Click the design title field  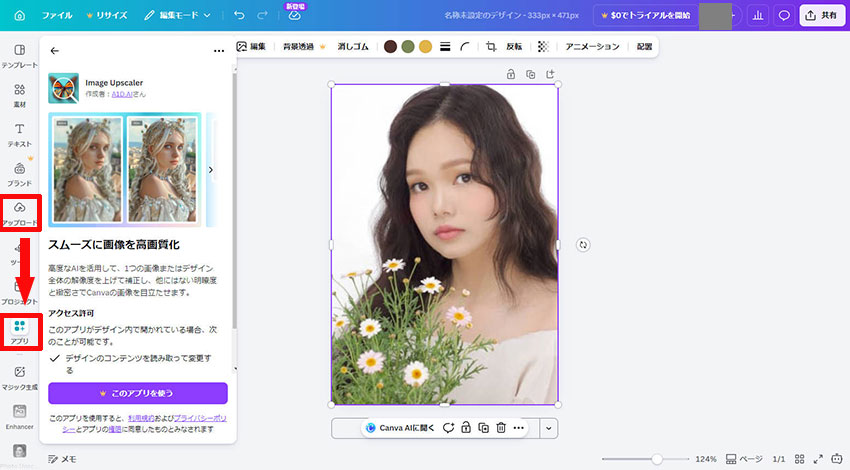(x=511, y=15)
